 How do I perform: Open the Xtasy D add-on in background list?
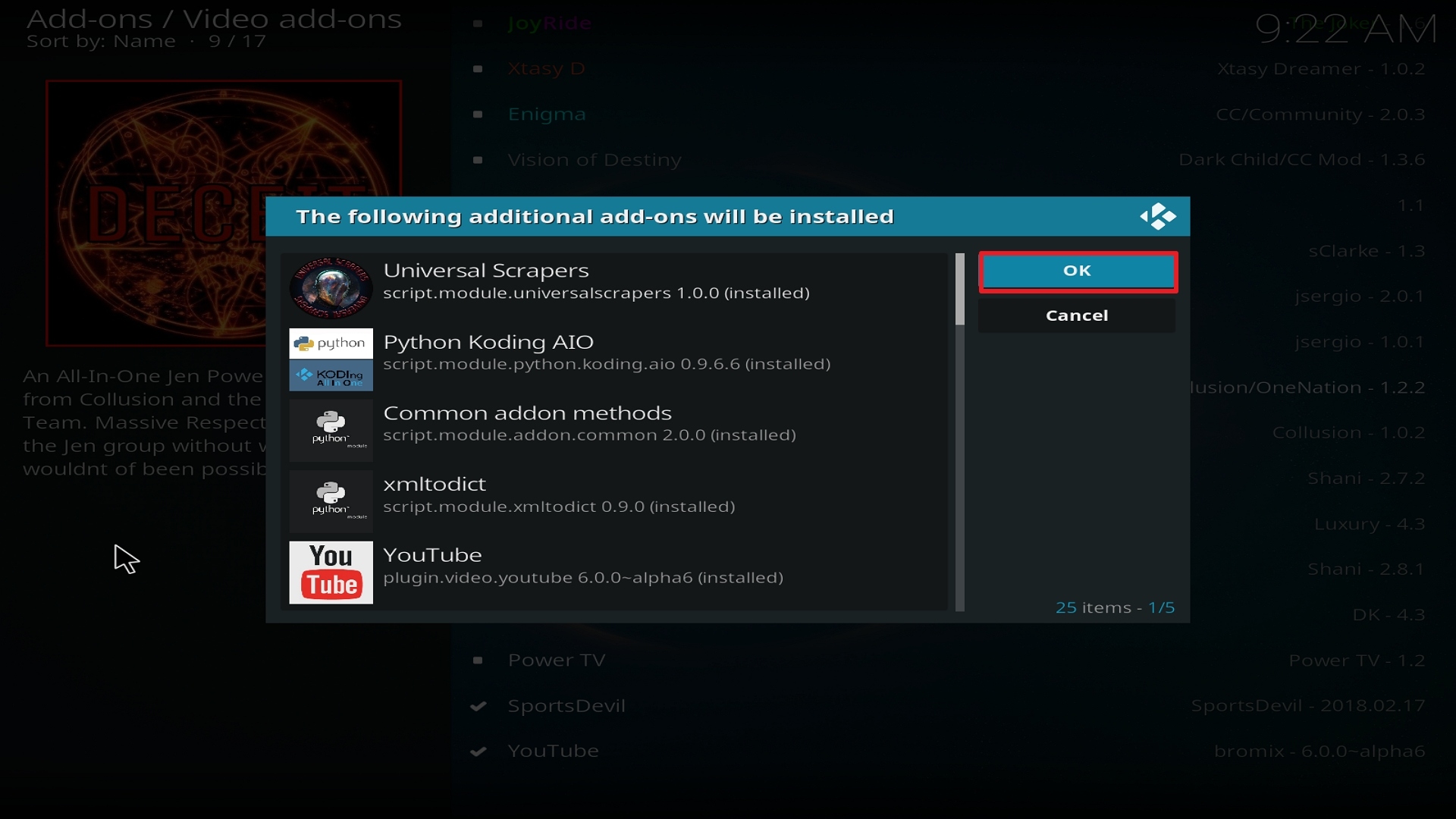546,69
